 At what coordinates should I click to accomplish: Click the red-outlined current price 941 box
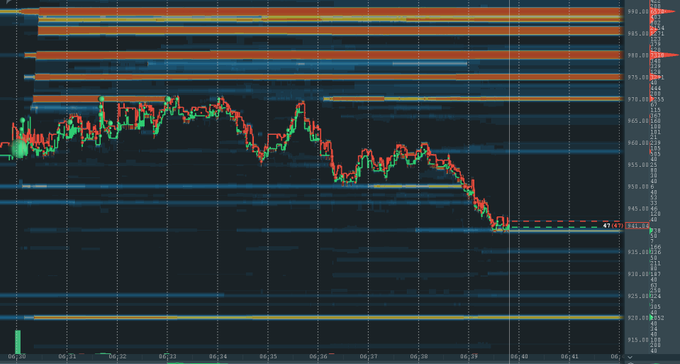[x=637, y=226]
